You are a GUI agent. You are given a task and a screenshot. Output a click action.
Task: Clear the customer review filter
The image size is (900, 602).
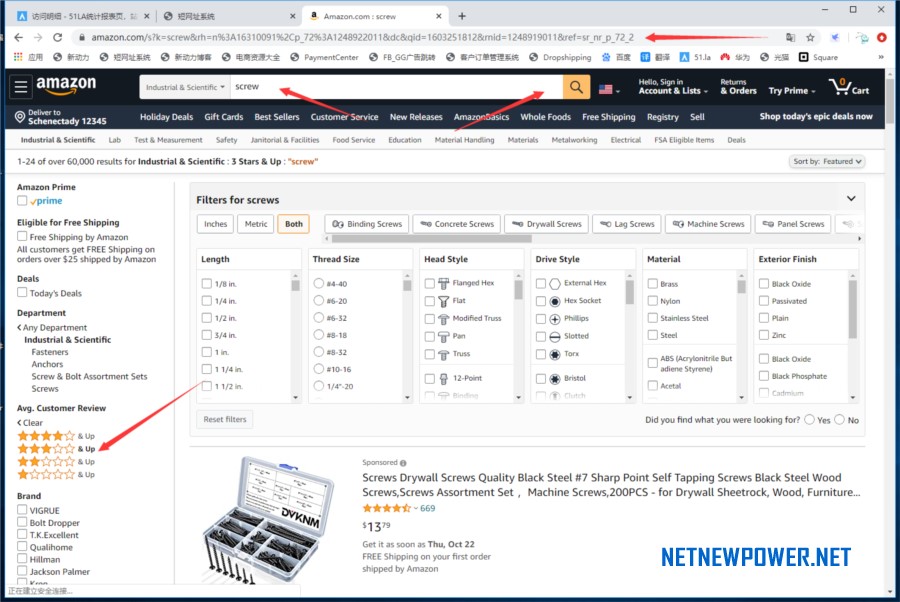pyautogui.click(x=30, y=423)
